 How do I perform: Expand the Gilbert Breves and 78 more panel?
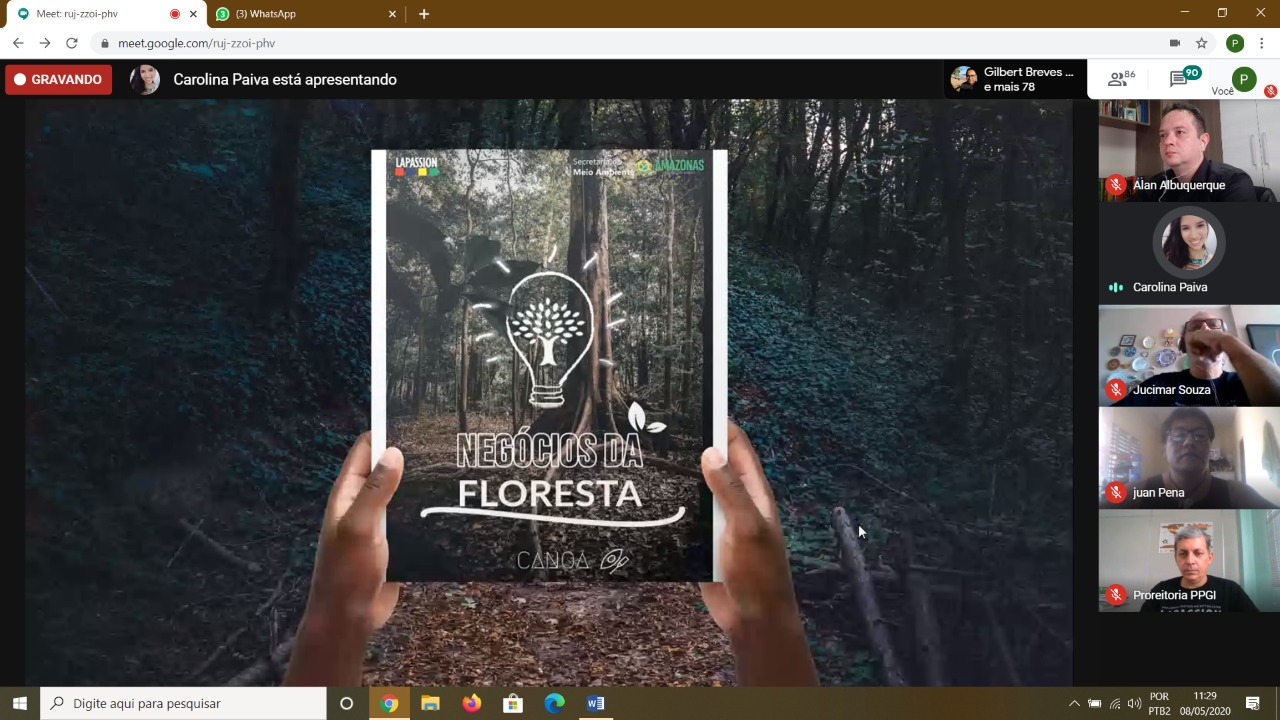coord(1015,80)
